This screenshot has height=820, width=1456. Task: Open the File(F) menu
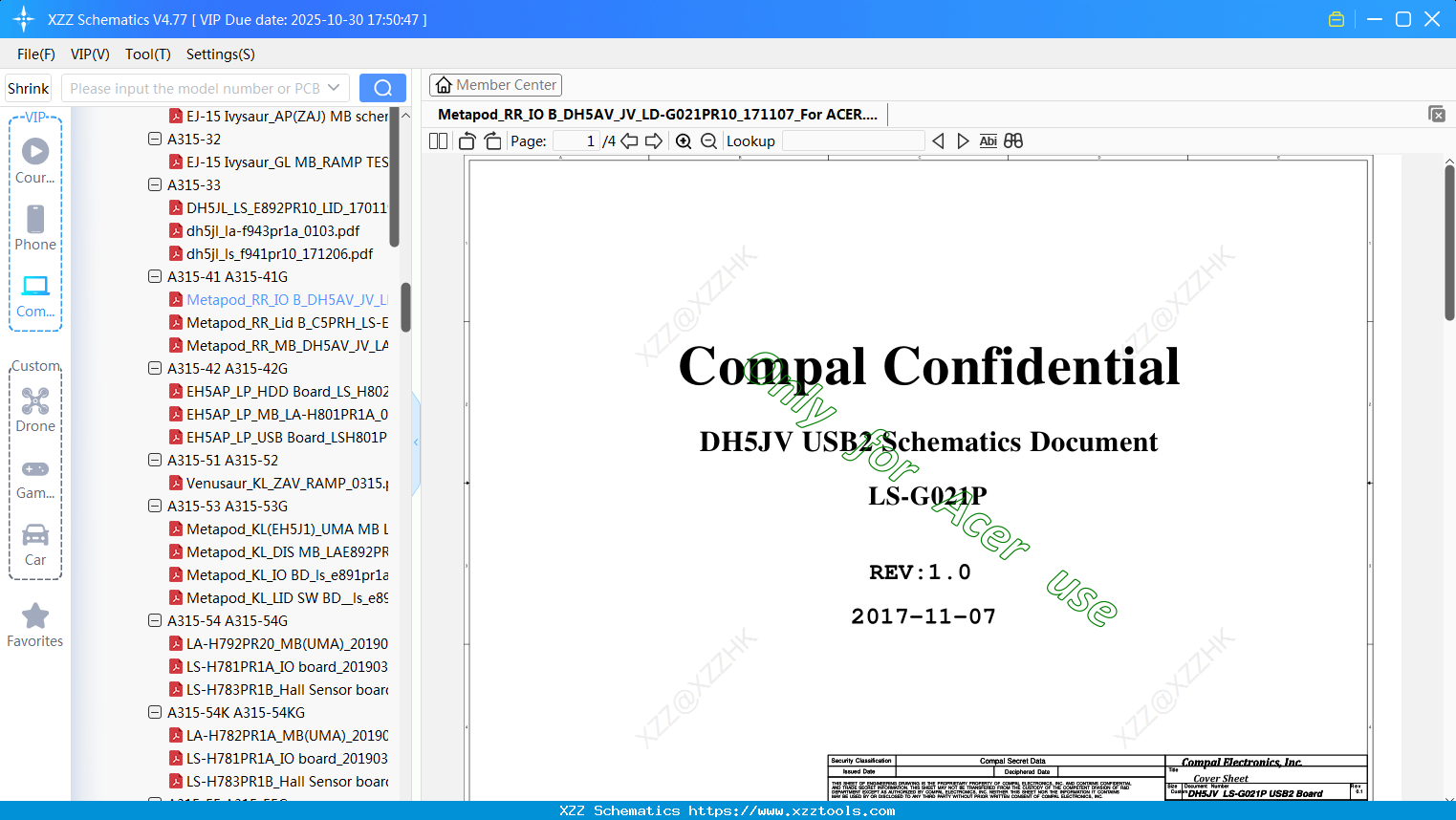point(36,54)
